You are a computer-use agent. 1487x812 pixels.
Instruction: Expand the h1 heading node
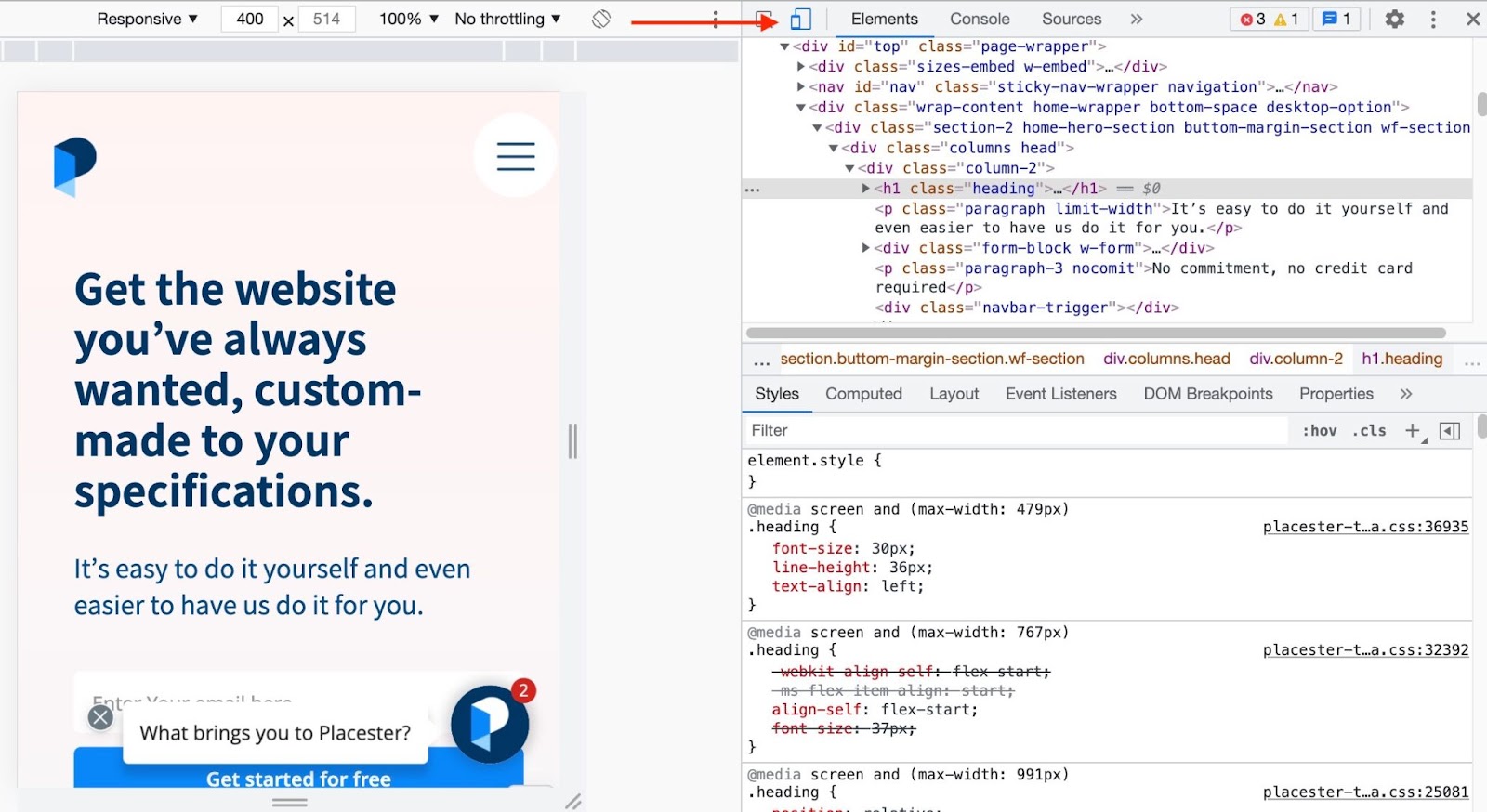(866, 189)
